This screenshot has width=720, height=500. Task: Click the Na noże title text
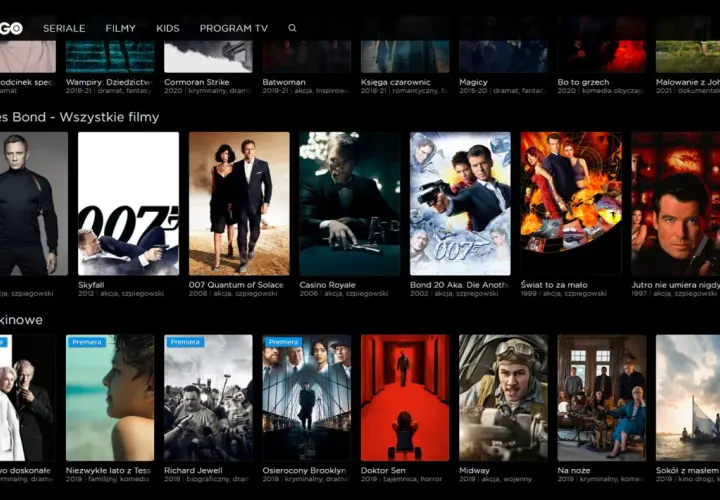pyautogui.click(x=574, y=470)
